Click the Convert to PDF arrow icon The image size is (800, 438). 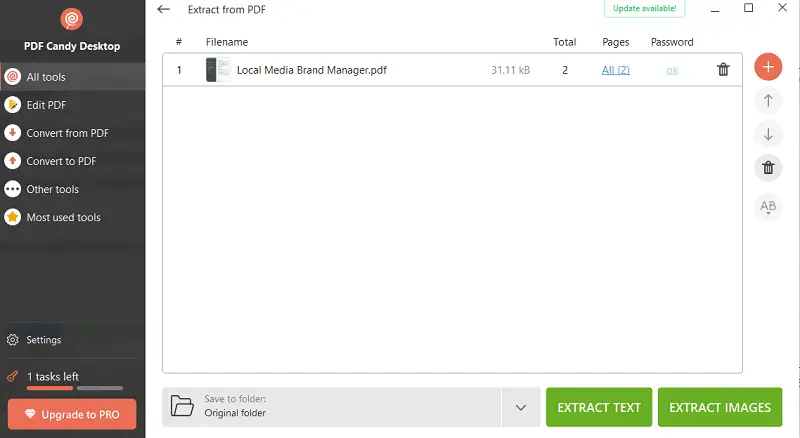pos(13,161)
